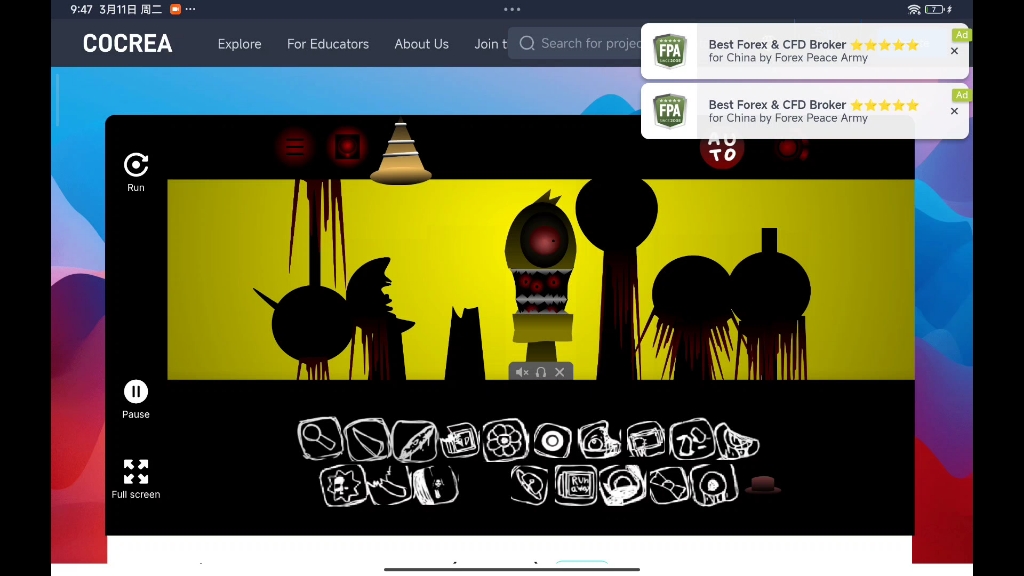
Task: Solo the selected character with headphones icon
Action: [541, 372]
